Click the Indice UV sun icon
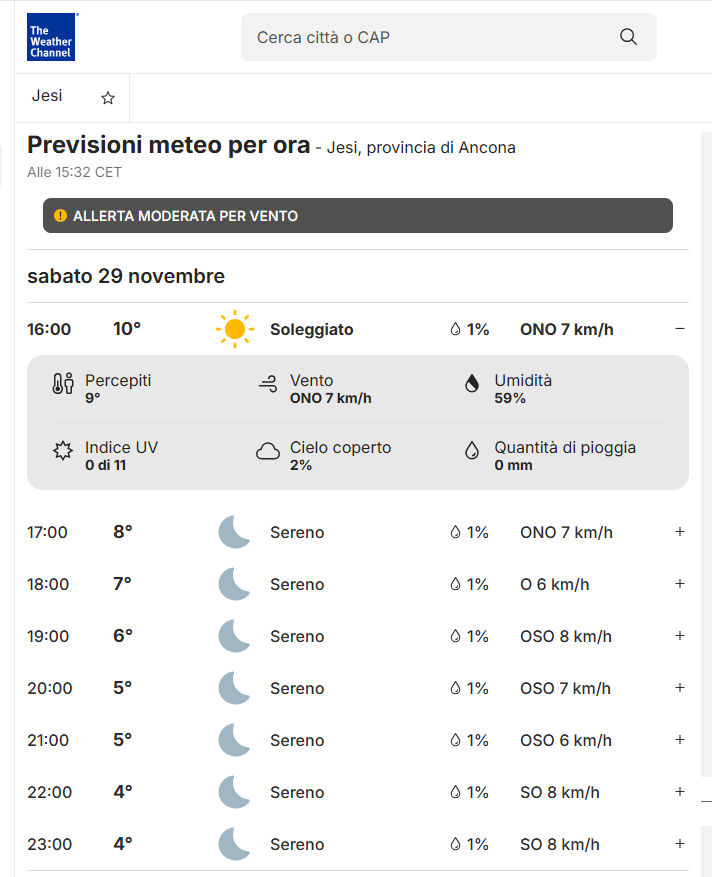 (63, 451)
